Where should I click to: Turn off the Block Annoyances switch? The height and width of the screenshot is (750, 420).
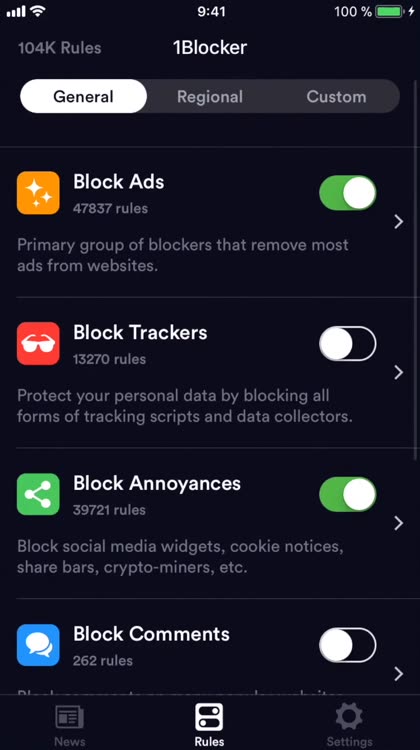coord(348,494)
